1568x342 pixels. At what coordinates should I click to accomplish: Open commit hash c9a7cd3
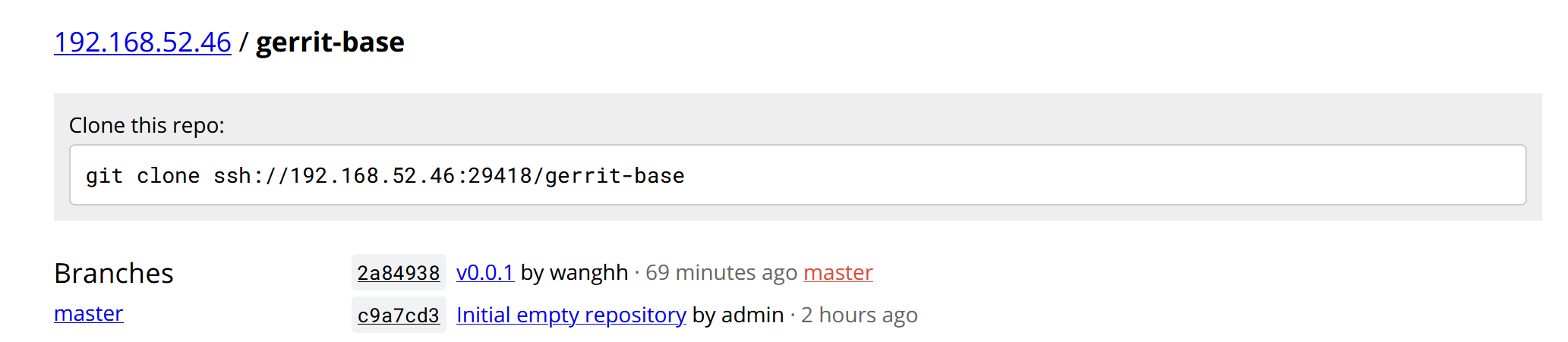point(399,315)
